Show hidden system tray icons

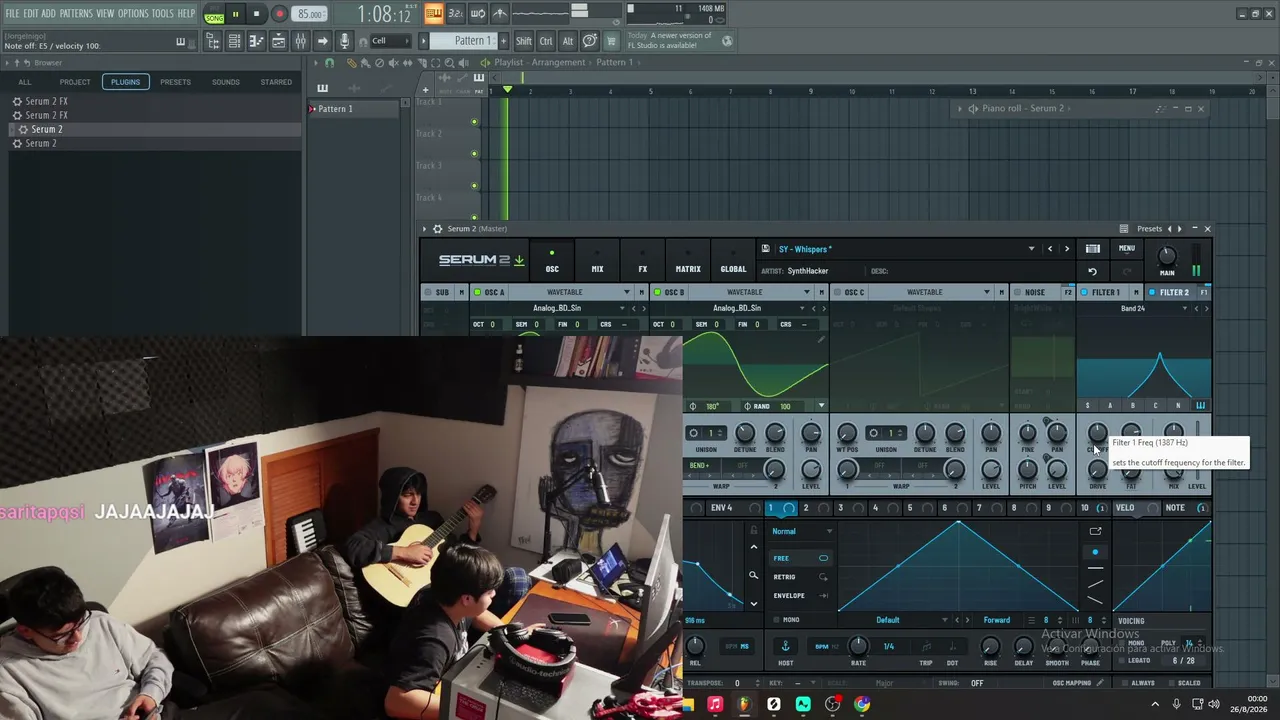pos(1155,705)
